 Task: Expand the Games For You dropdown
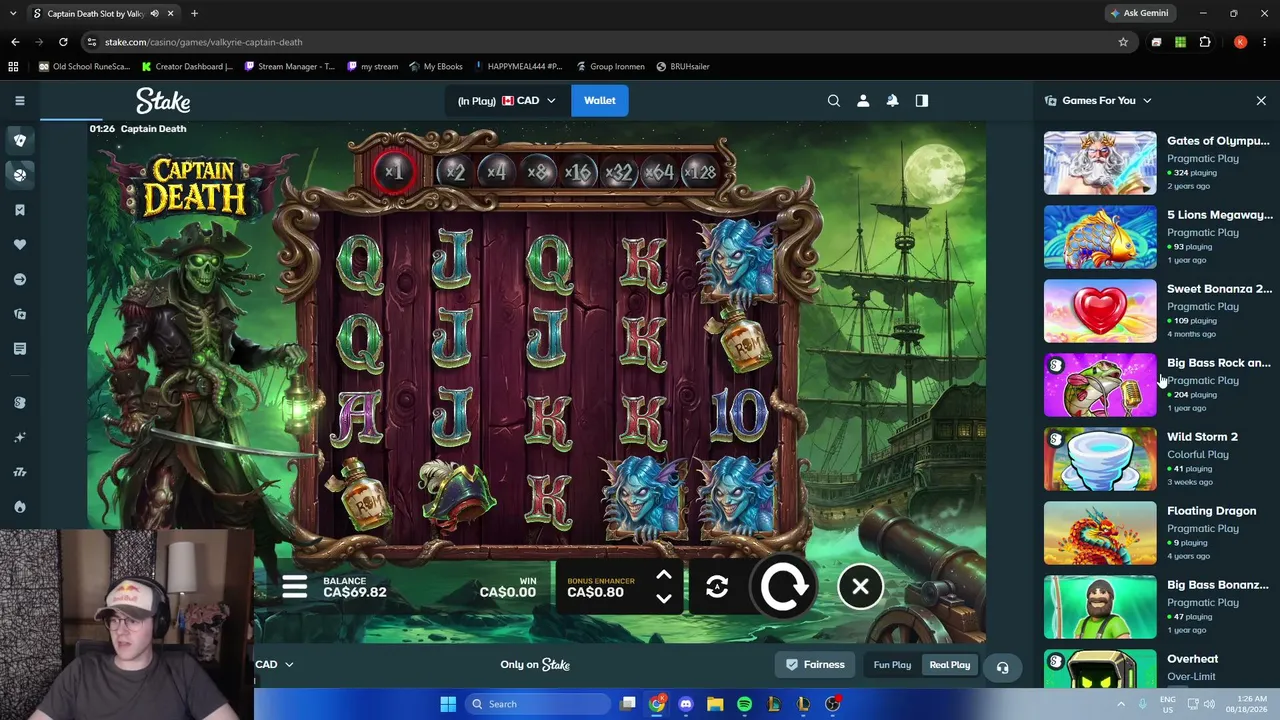tap(1147, 100)
